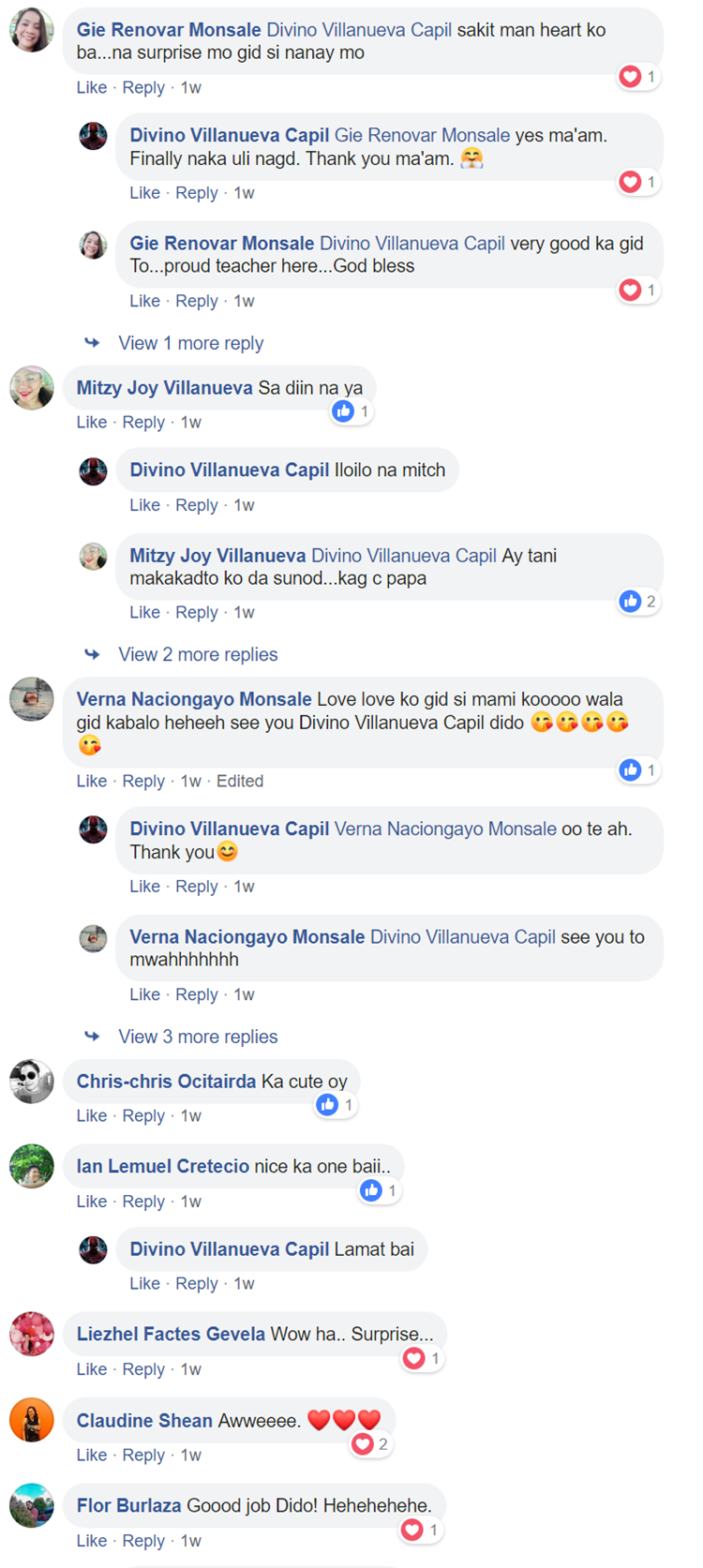Expand 'View 1 more reply'

[190, 343]
